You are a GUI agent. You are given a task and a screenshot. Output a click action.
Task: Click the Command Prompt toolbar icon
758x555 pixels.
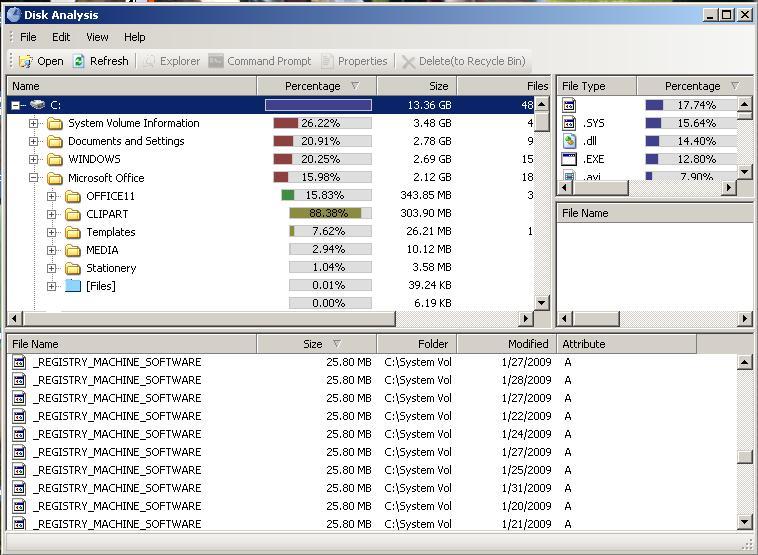(216, 61)
